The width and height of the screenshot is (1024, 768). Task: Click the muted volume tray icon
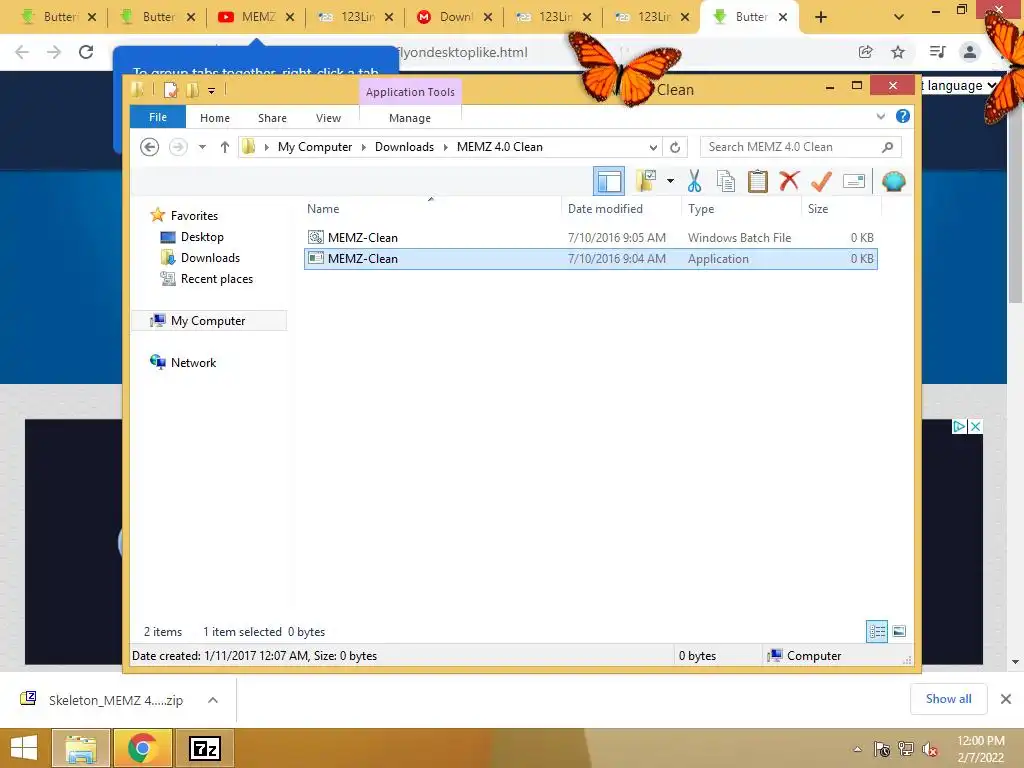pos(930,749)
